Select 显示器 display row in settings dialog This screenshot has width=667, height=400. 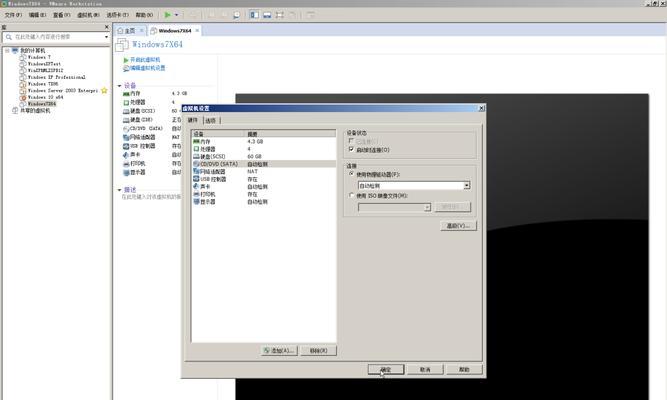click(263, 202)
